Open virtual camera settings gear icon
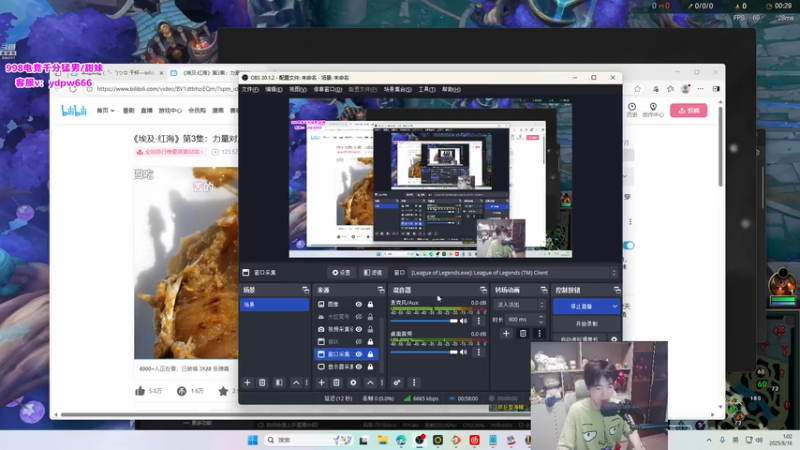This screenshot has height=450, width=800. click(614, 339)
